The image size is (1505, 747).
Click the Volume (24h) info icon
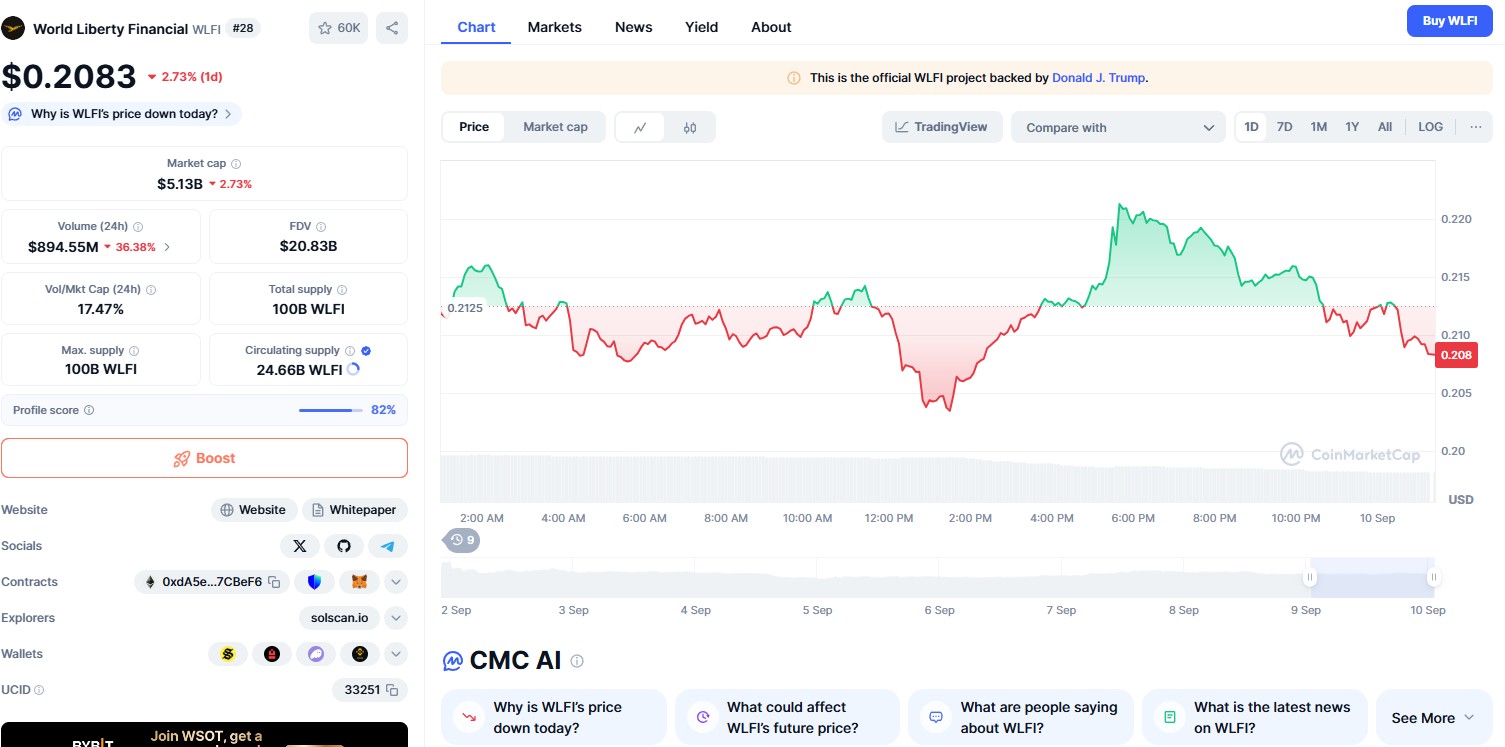point(138,227)
